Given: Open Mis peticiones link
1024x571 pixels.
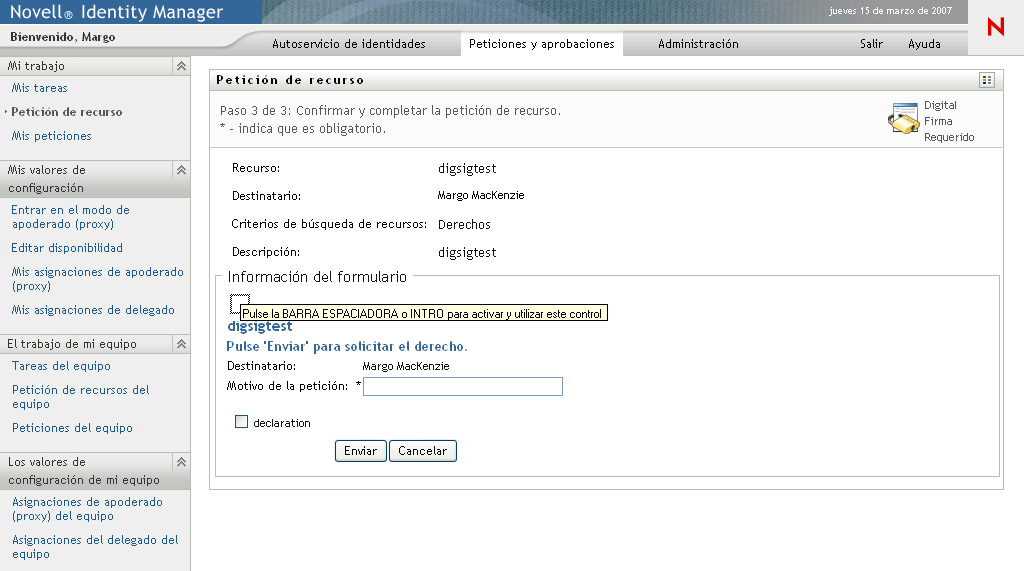Looking at the screenshot, I should tap(52, 136).
